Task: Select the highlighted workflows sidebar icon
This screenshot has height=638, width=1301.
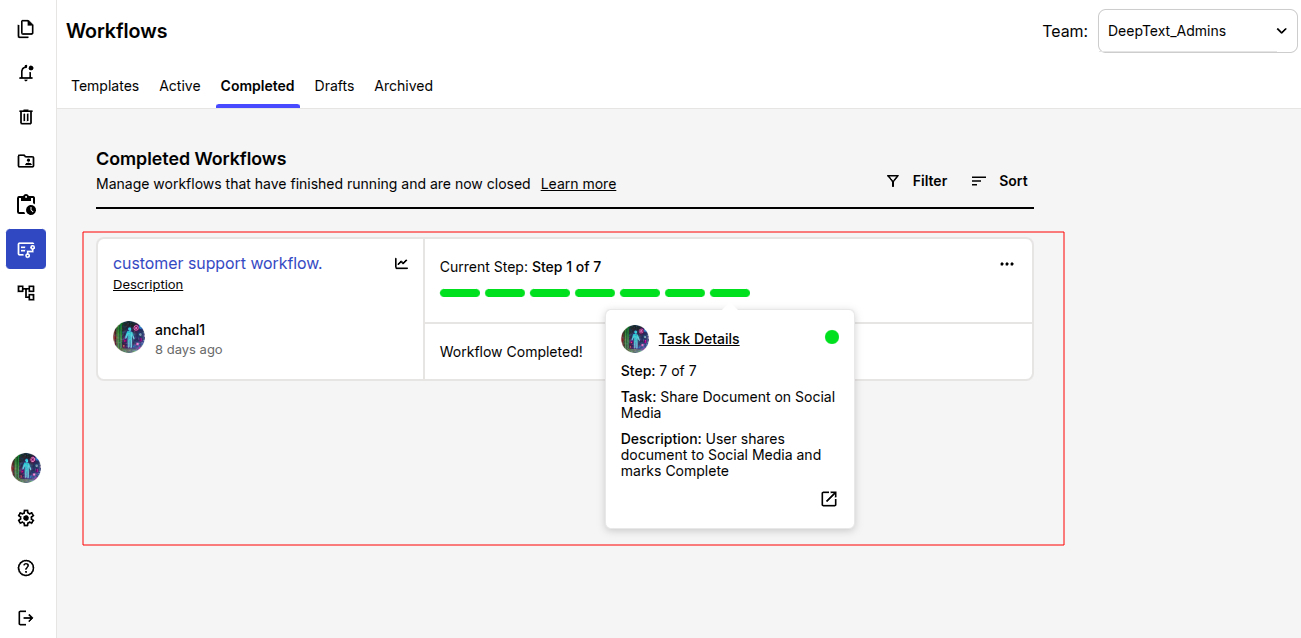Action: tap(26, 249)
